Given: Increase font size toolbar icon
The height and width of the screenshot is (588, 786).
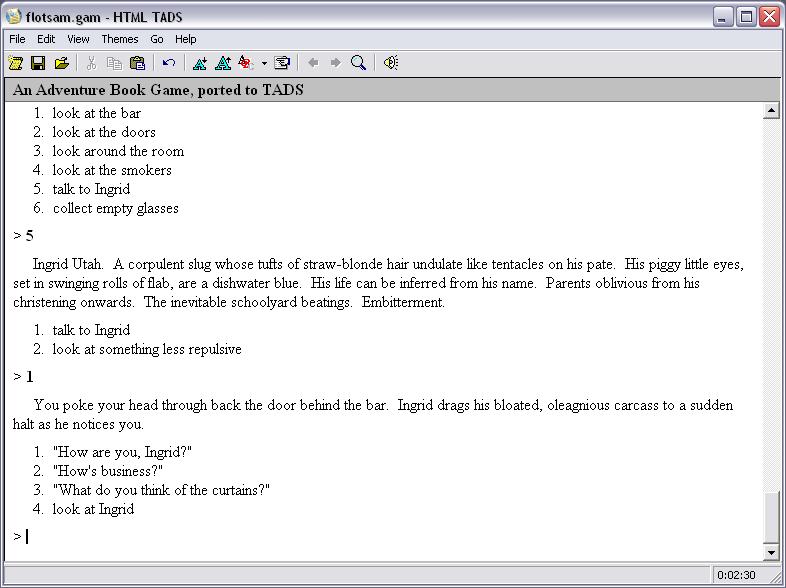Looking at the screenshot, I should (223, 63).
